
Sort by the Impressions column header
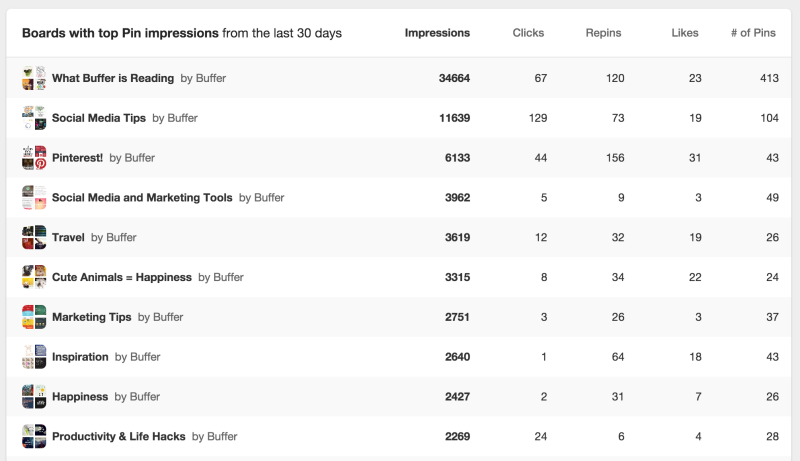pyautogui.click(x=437, y=33)
